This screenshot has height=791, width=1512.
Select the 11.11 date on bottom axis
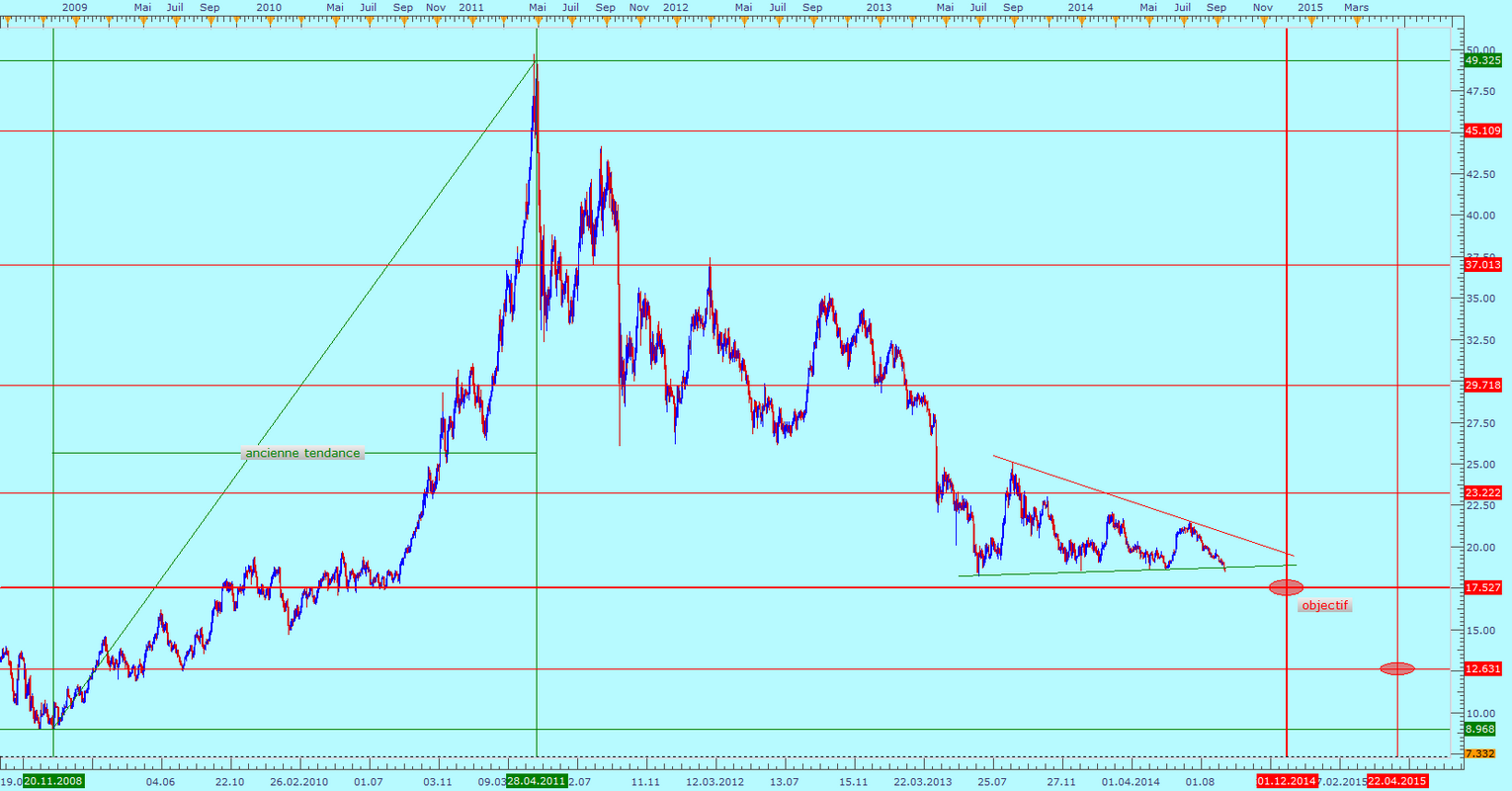point(645,782)
